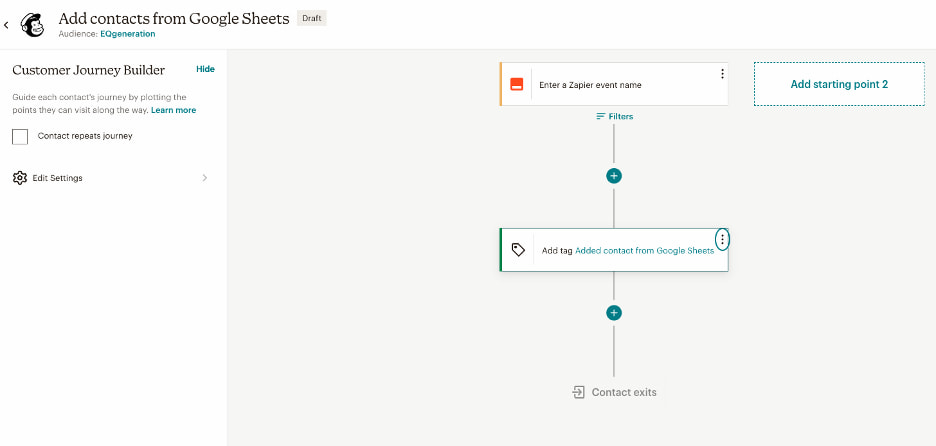Add a step with the upper plus button
Viewport: 936px width, 446px height.
click(x=614, y=176)
